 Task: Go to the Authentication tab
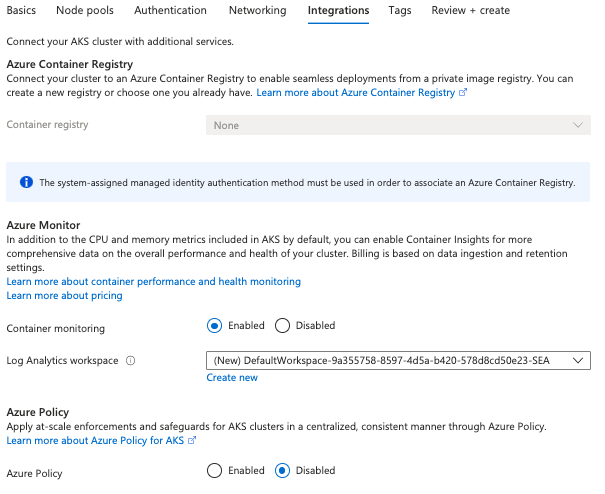pos(171,10)
